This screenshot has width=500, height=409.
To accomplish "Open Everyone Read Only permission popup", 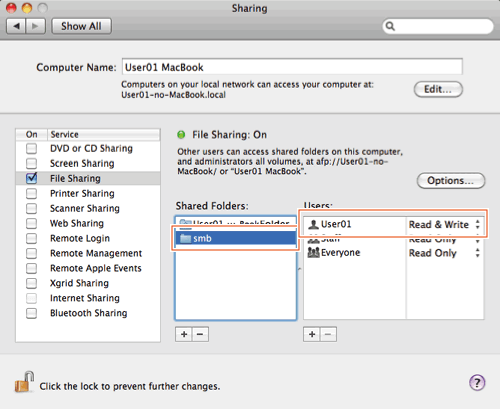I will 445,253.
